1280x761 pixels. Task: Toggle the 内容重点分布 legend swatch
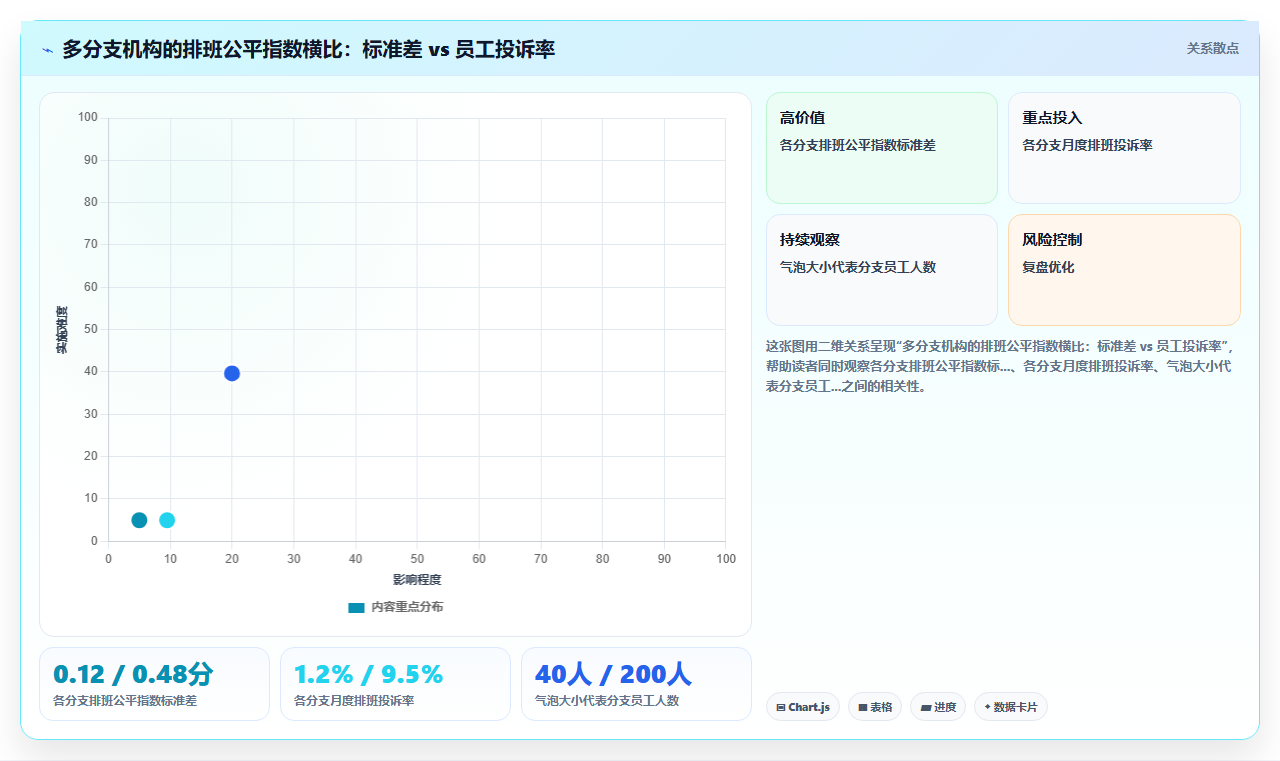(x=356, y=607)
